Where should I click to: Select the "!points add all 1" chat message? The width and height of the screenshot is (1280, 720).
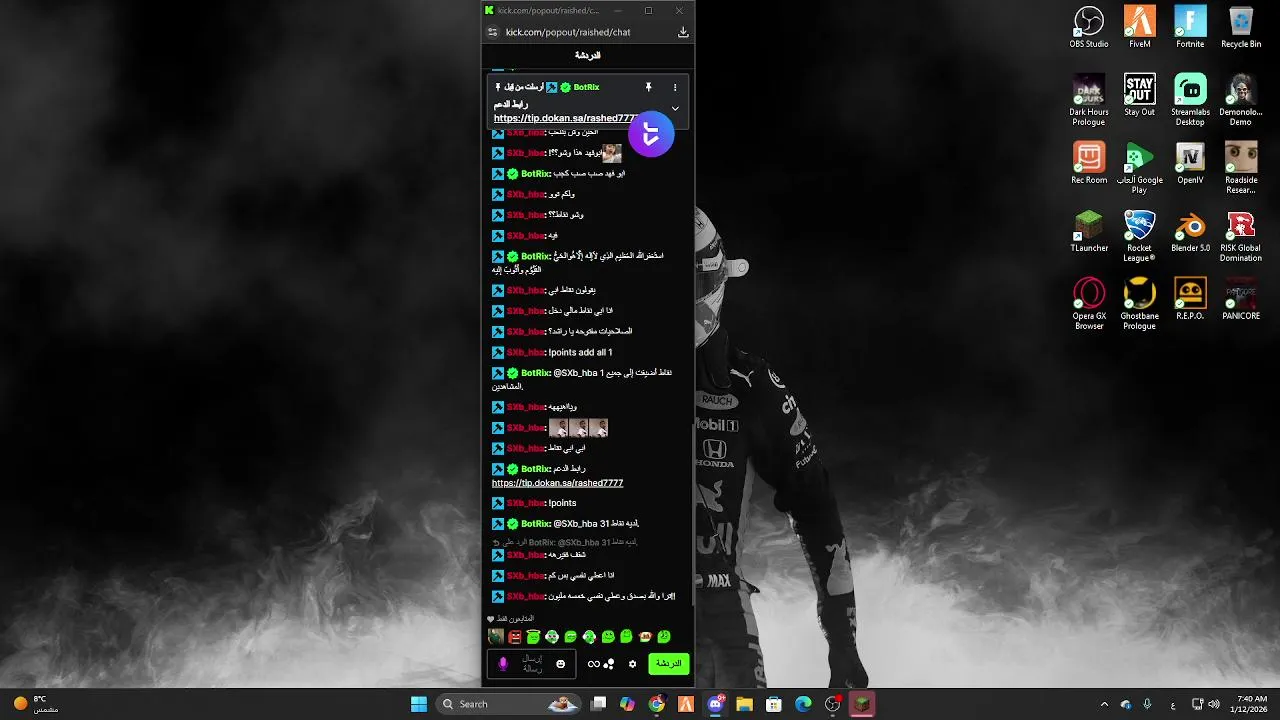pyautogui.click(x=580, y=352)
